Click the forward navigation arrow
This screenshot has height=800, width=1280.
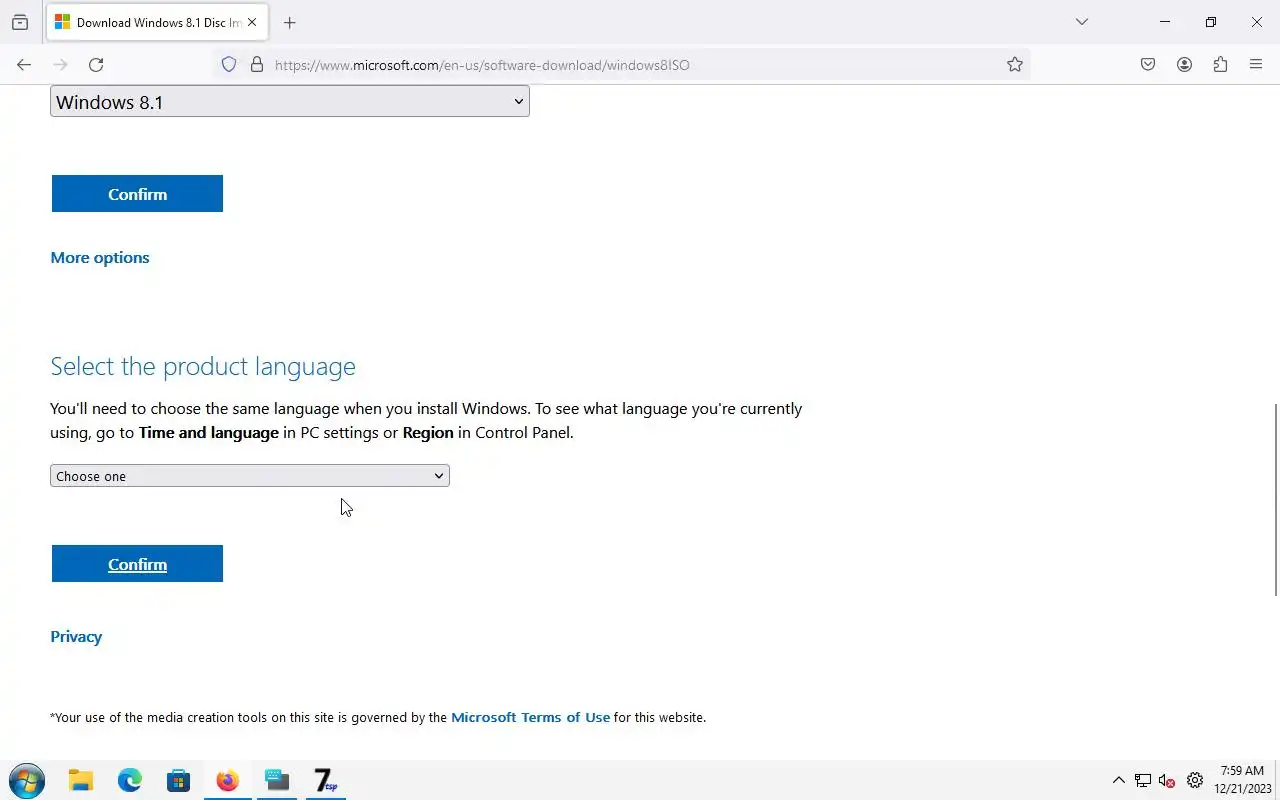click(60, 65)
